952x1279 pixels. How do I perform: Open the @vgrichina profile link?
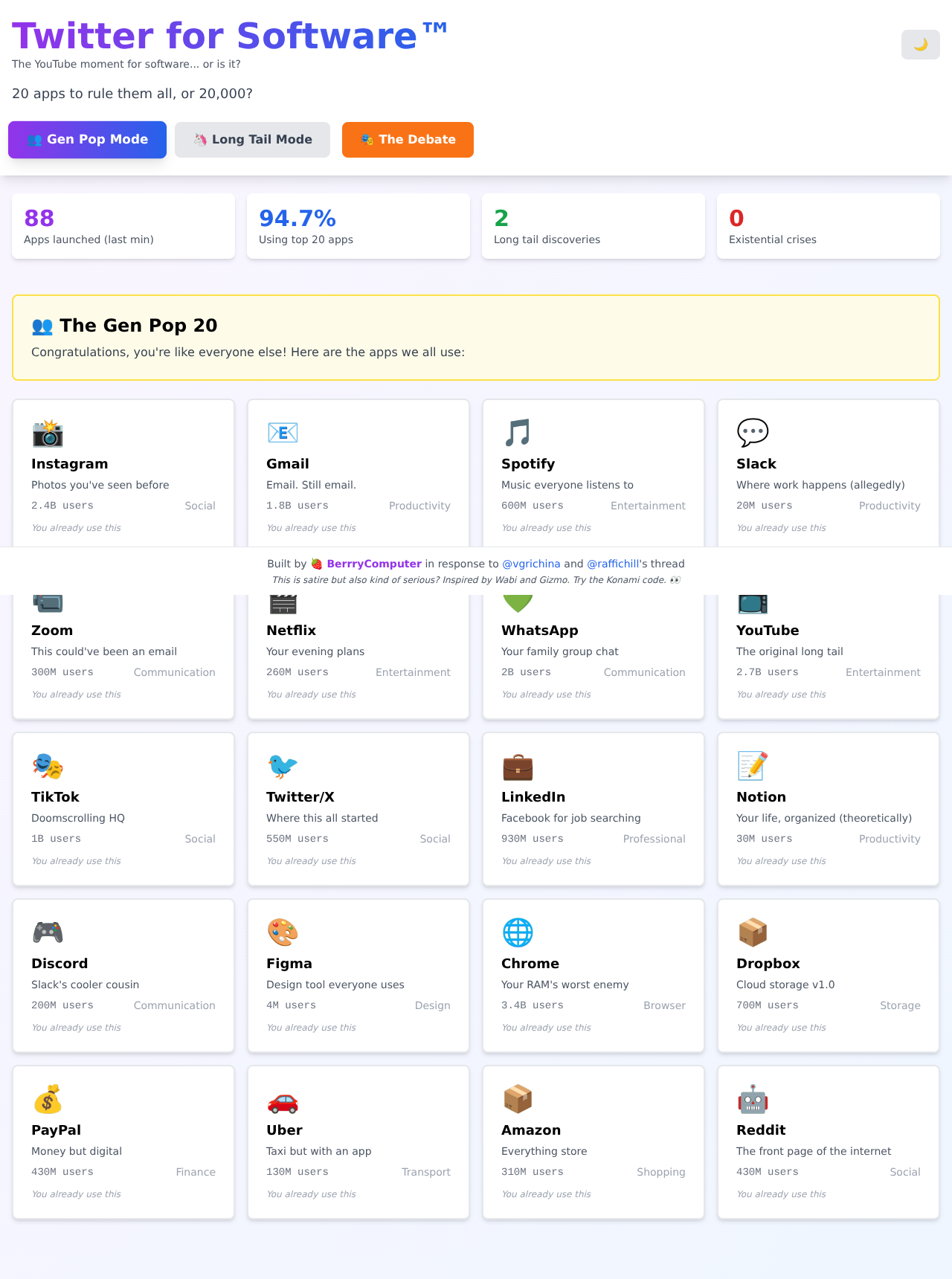(532, 564)
